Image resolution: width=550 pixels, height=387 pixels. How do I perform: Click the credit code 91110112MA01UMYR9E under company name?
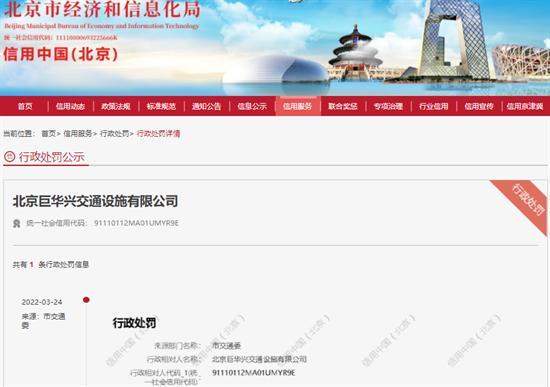[136, 223]
